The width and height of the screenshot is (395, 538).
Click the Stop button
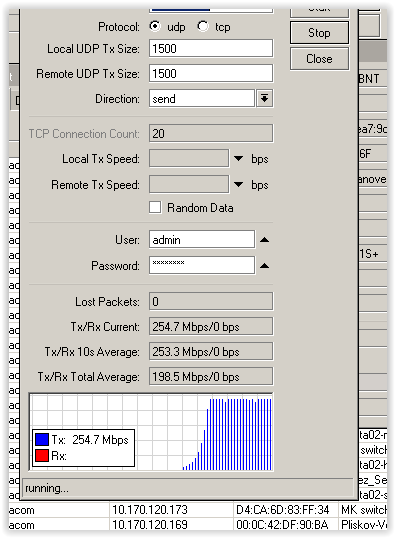(319, 33)
